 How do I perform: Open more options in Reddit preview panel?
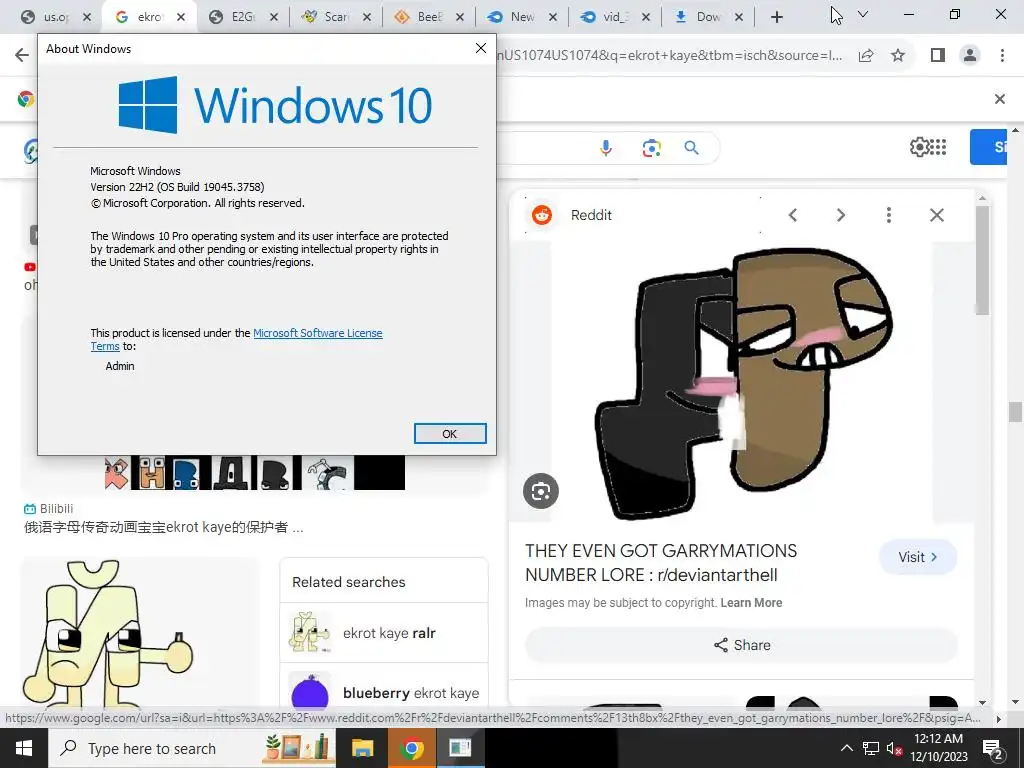coord(888,215)
